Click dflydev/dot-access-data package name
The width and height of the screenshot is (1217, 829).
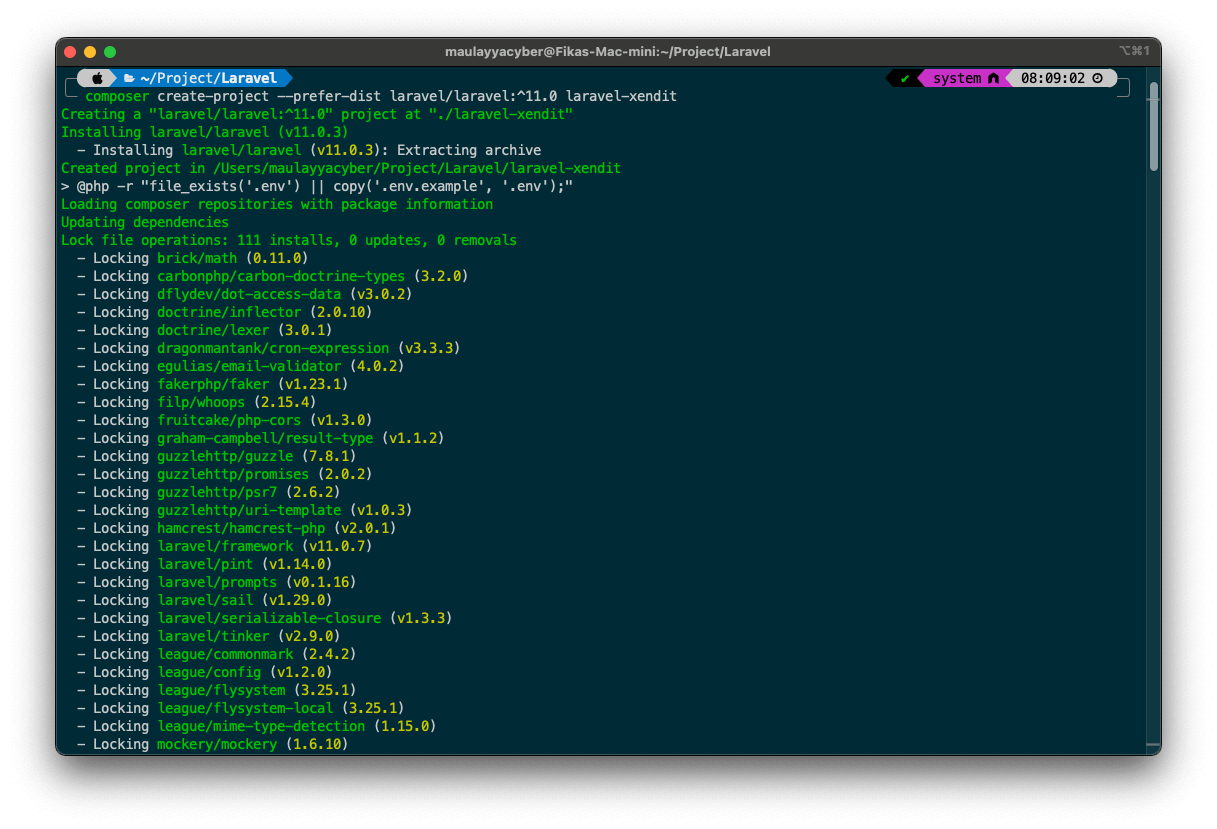point(249,294)
